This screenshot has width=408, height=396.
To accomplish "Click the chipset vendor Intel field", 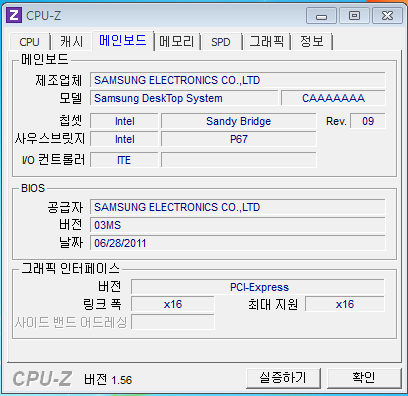I will 124,121.
